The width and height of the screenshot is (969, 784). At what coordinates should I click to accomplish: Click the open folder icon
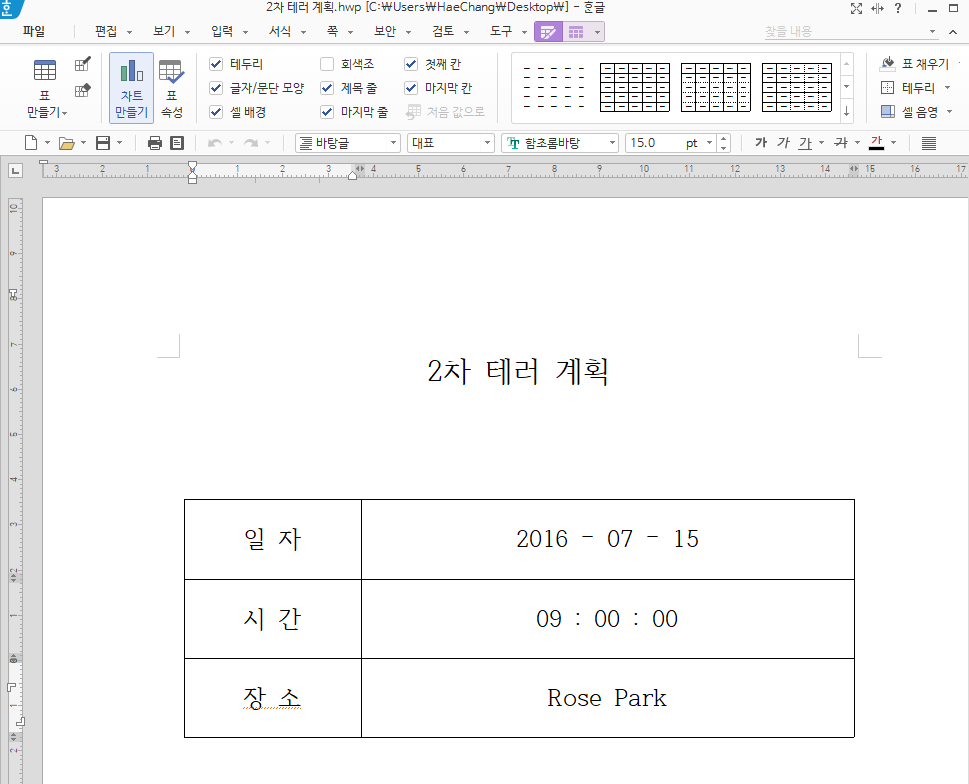[x=67, y=143]
